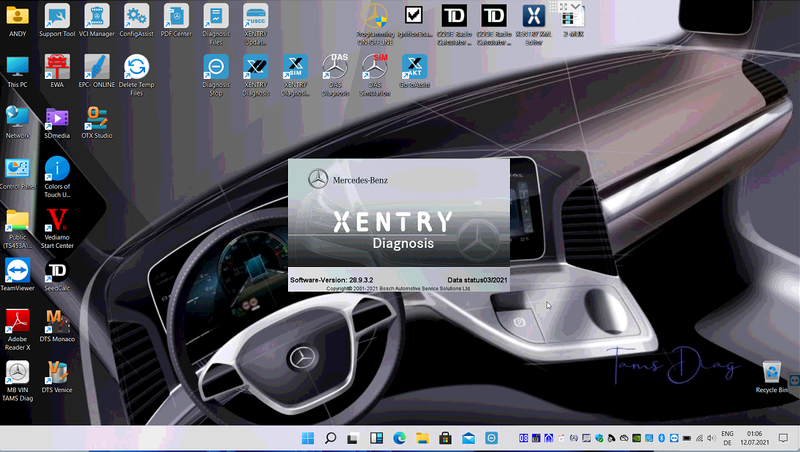Open Programming ON-OFFLINE shortcut
Image resolution: width=800 pixels, height=452 pixels.
point(375,24)
